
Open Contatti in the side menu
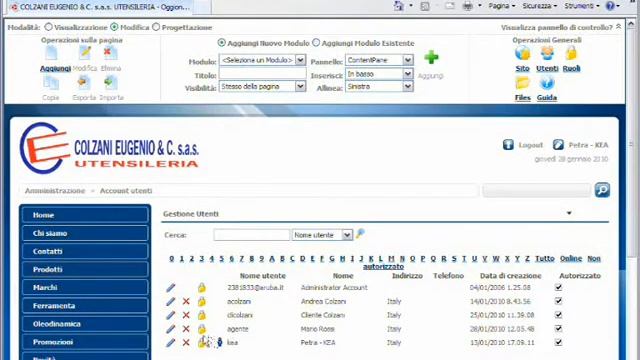click(85, 251)
